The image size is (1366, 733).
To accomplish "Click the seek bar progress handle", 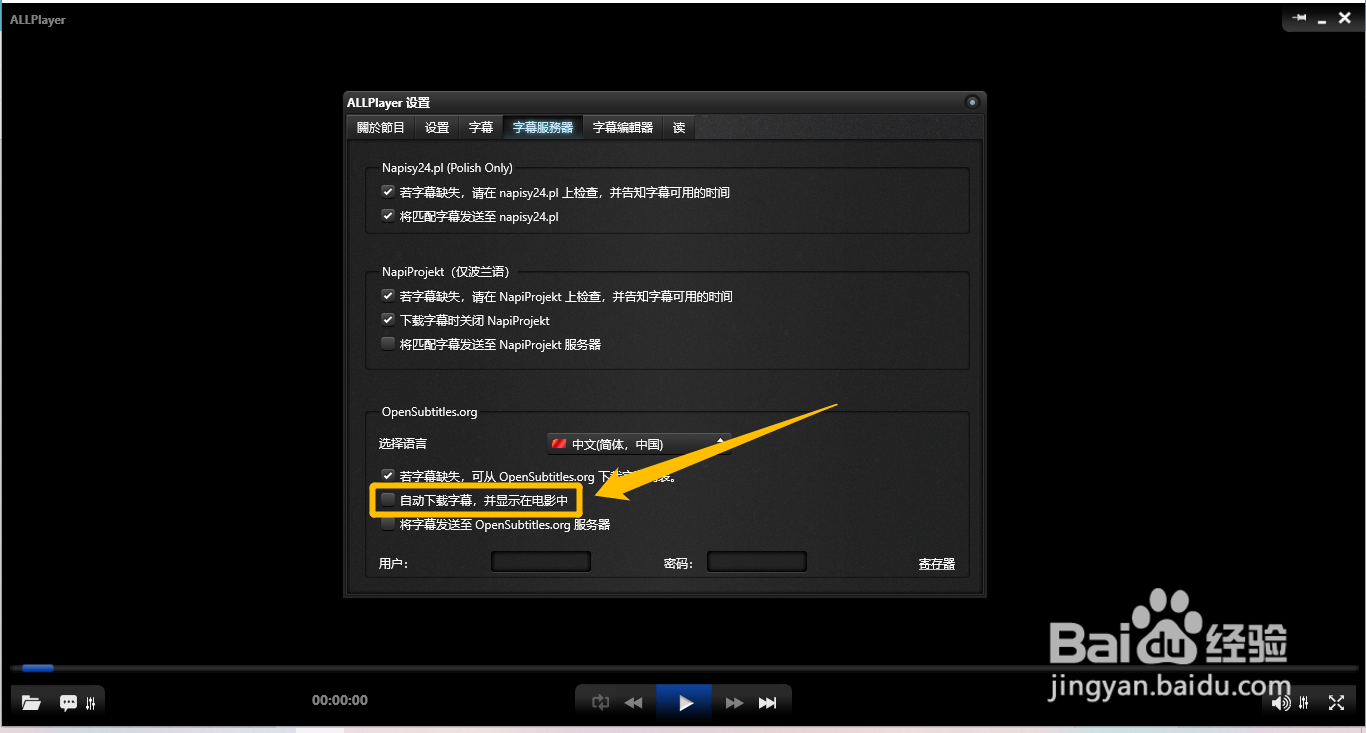I will click(38, 668).
